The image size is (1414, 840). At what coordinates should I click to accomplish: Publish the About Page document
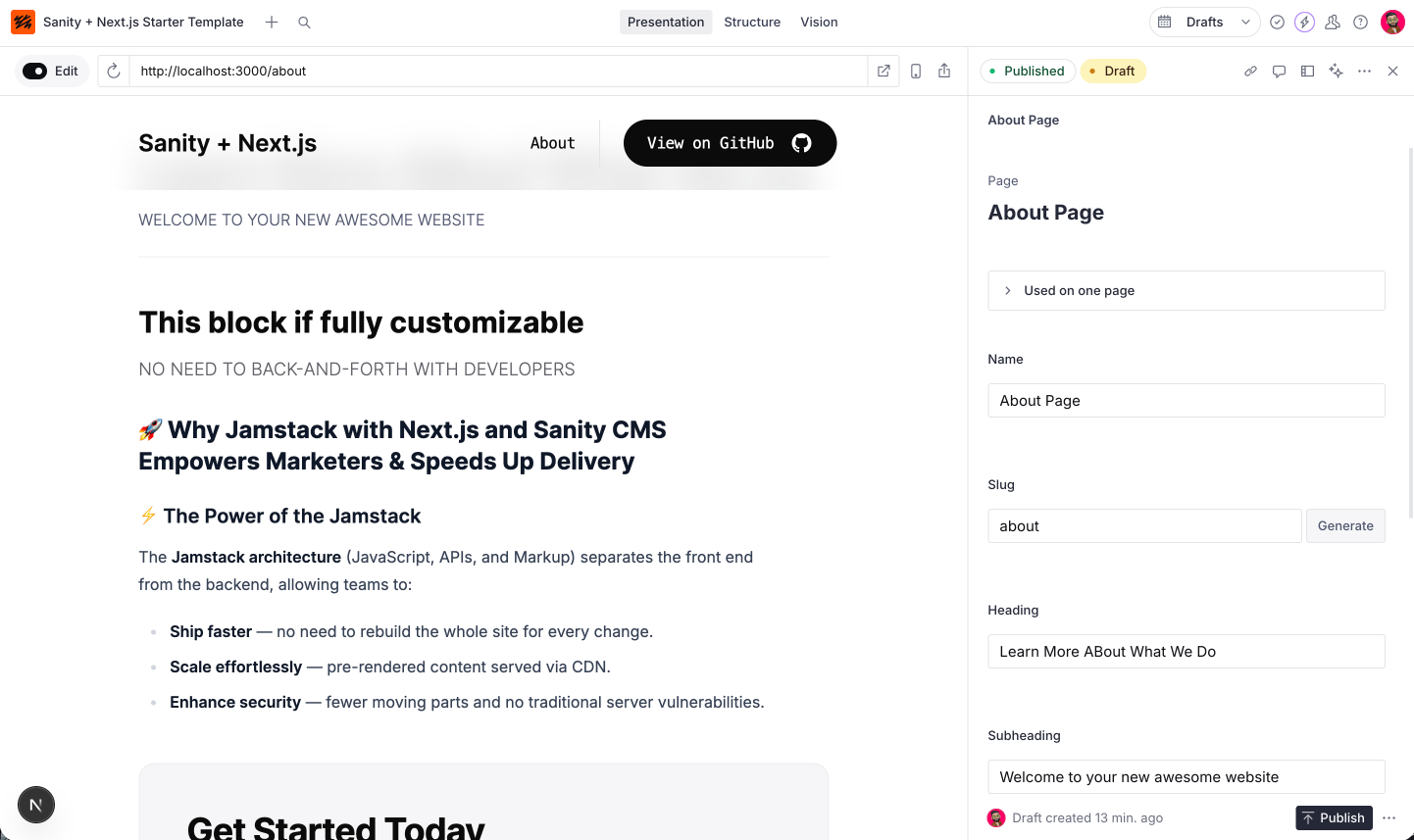[x=1334, y=817]
